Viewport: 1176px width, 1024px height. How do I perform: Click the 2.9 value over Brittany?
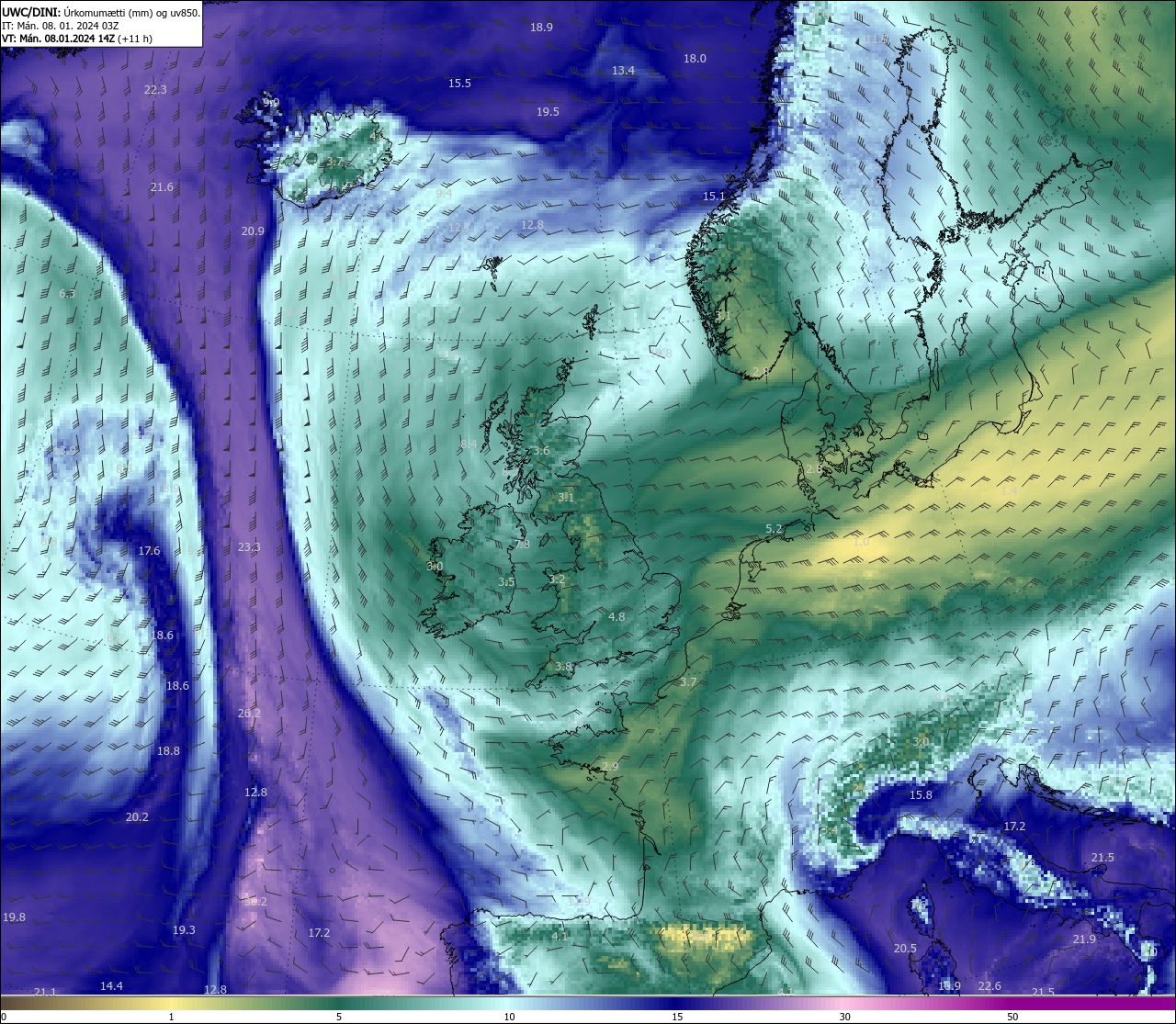tap(610, 767)
